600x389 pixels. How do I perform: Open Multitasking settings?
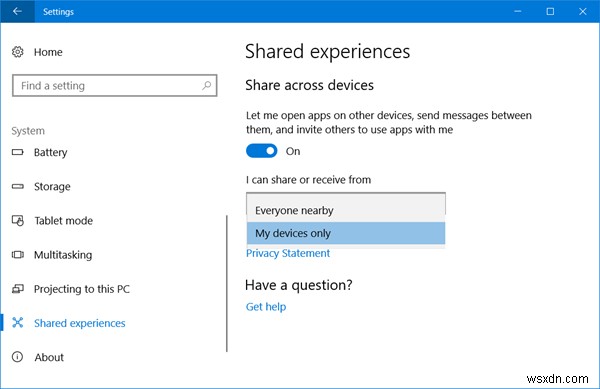tap(63, 255)
